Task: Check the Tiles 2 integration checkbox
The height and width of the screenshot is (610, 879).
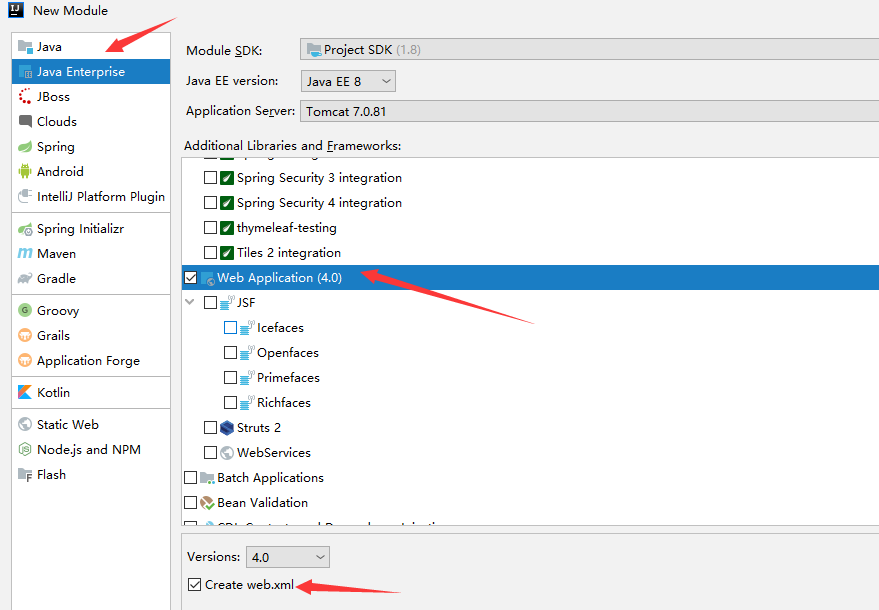Action: pos(210,252)
